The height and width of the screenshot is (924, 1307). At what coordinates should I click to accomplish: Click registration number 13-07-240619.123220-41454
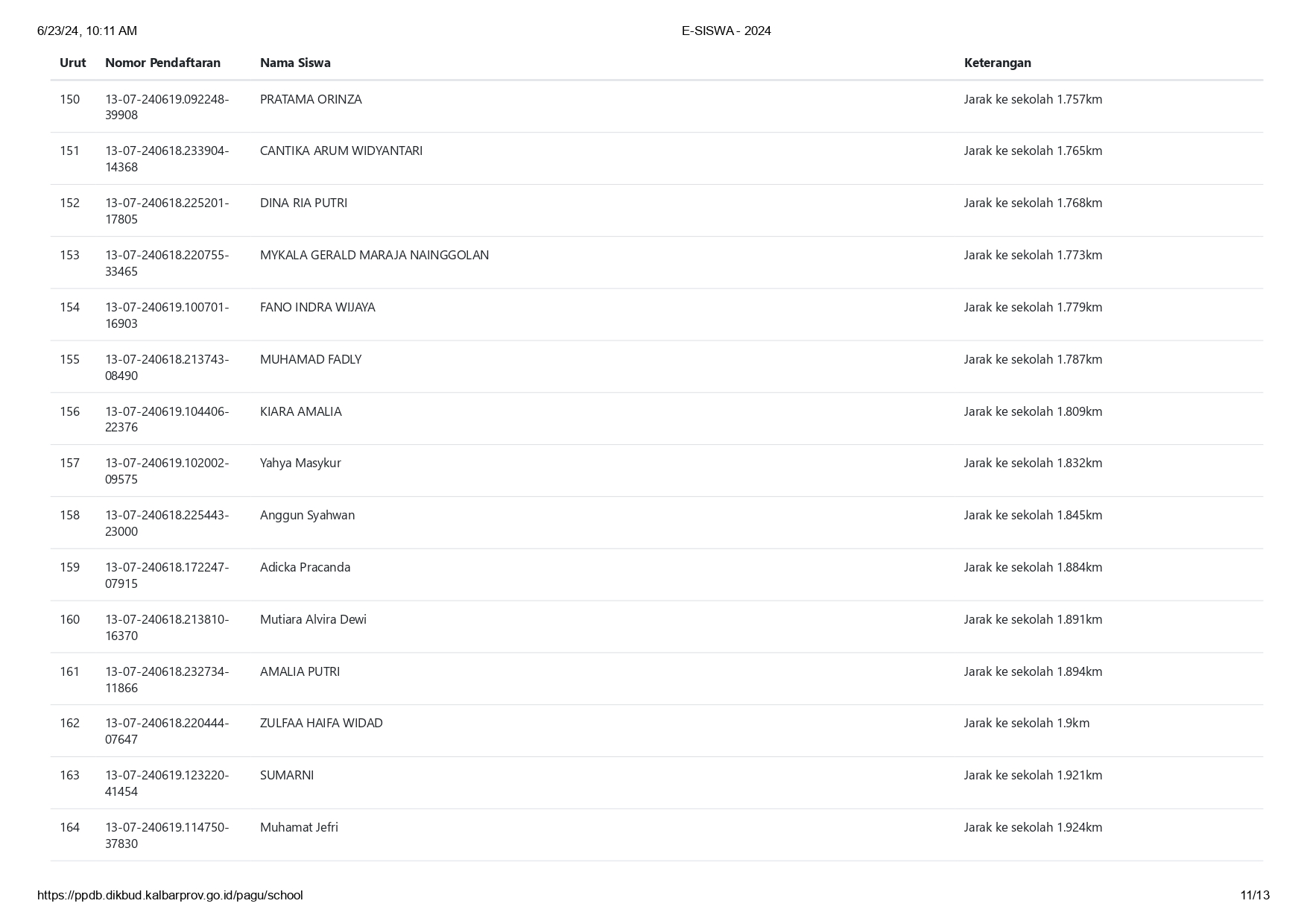tap(167, 783)
